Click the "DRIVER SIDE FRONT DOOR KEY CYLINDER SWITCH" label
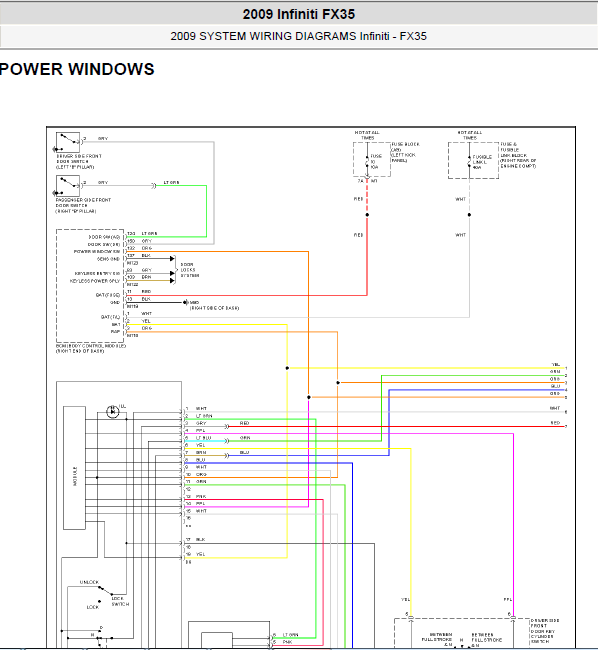 pos(545,631)
